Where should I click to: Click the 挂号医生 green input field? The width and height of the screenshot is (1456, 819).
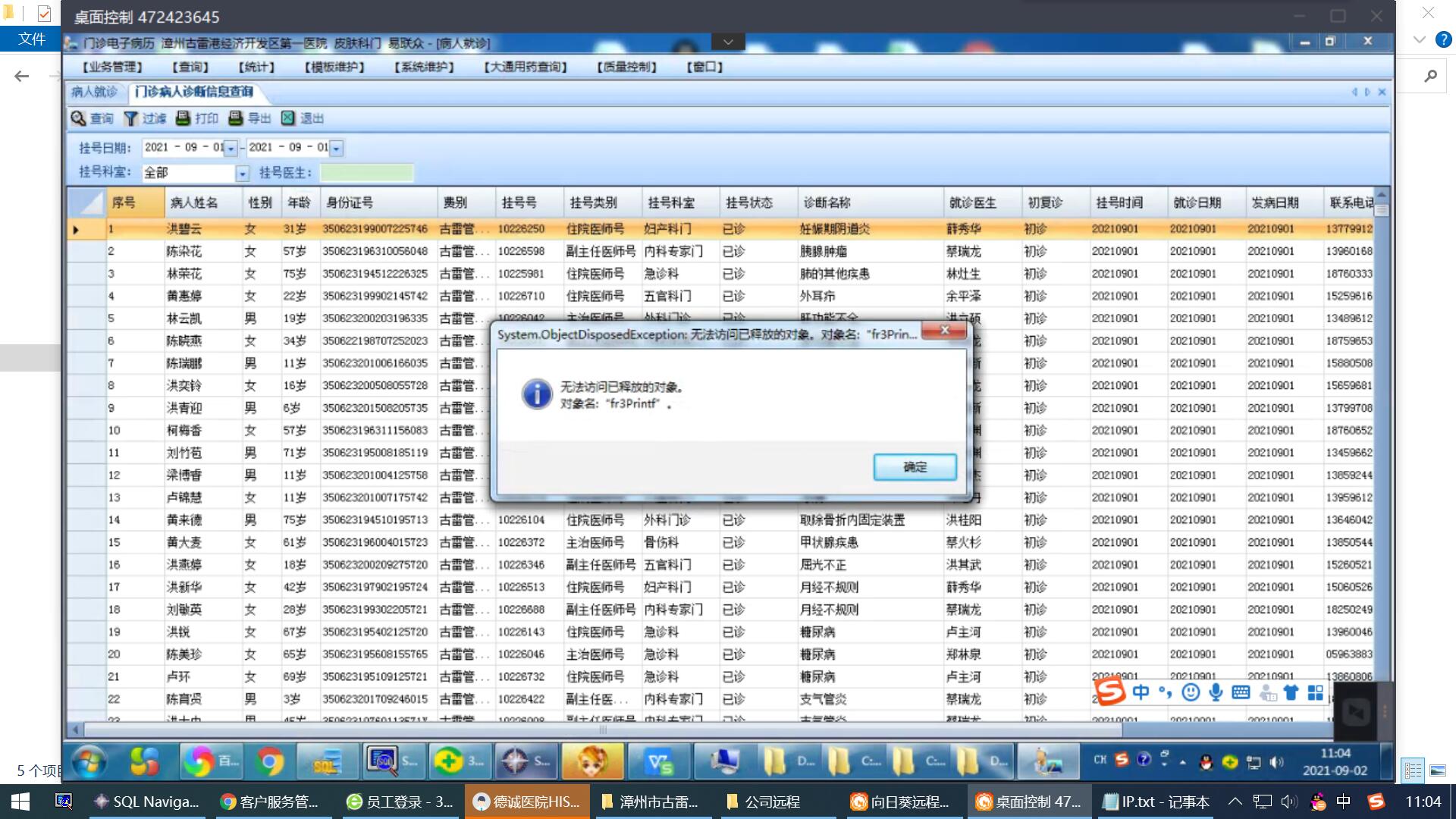(366, 173)
